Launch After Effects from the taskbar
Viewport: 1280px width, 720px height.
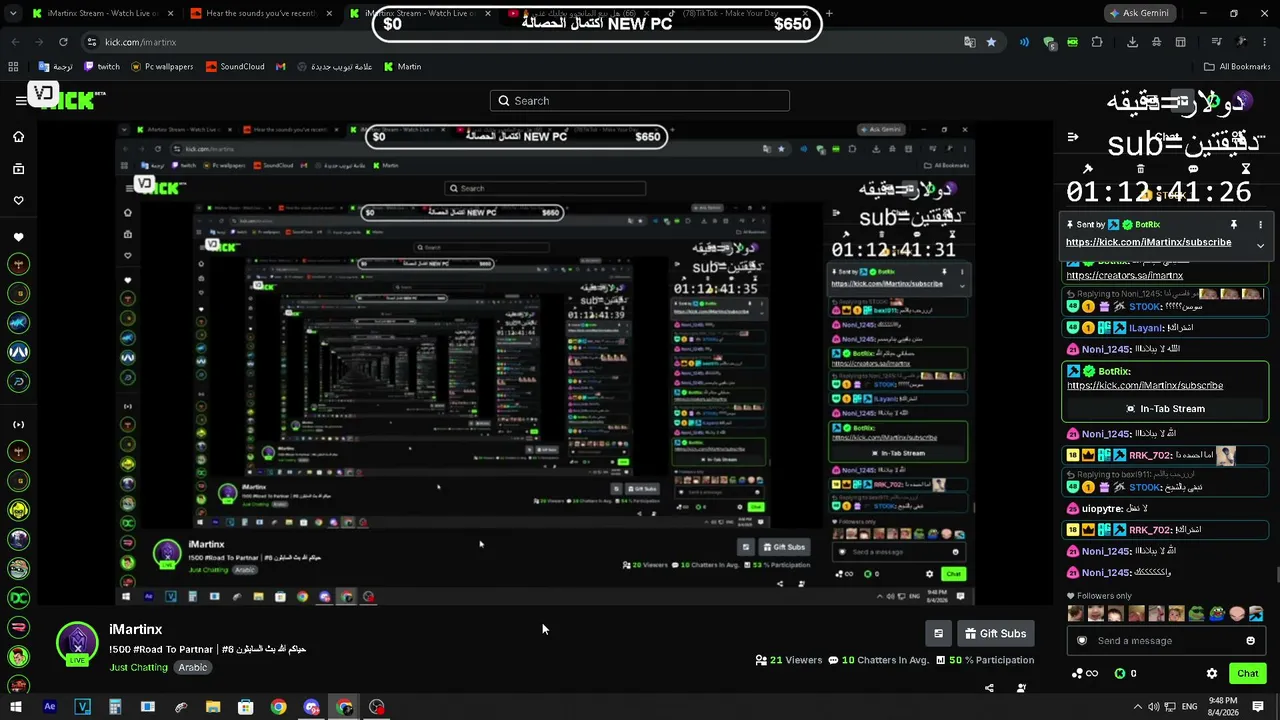pyautogui.click(x=49, y=707)
